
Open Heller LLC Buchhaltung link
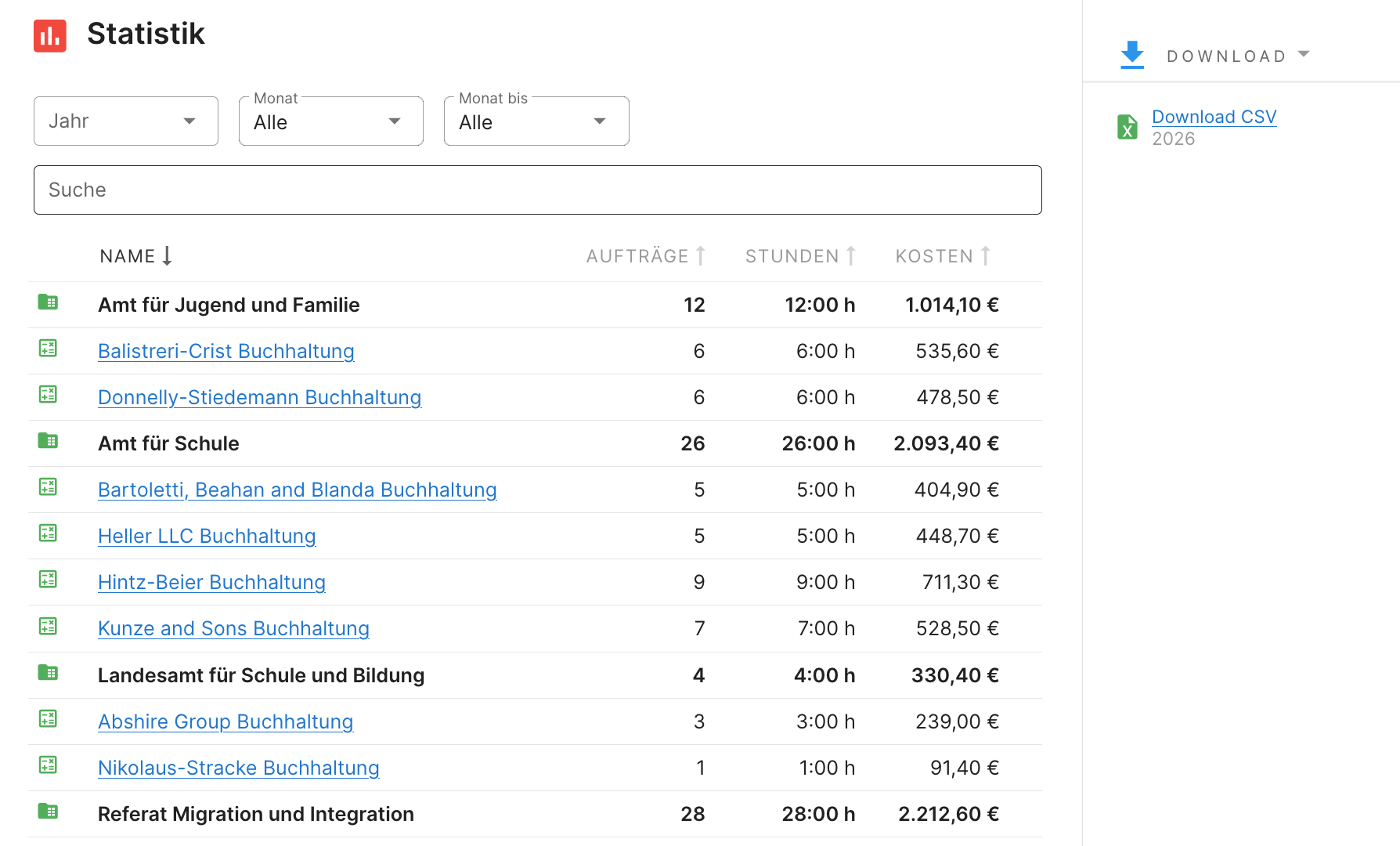[207, 536]
